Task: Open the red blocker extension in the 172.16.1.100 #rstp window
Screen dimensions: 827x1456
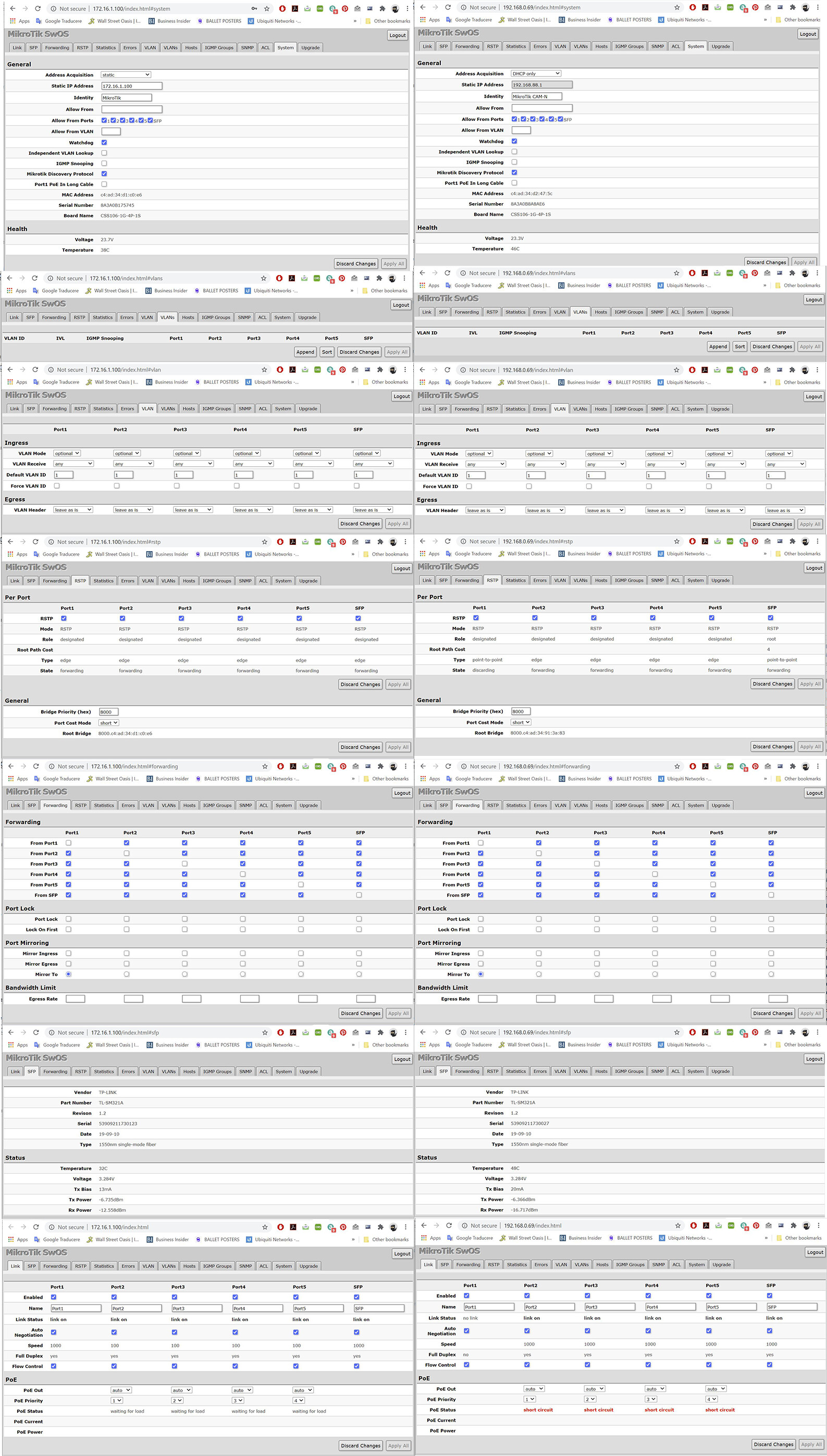Action: point(280,542)
